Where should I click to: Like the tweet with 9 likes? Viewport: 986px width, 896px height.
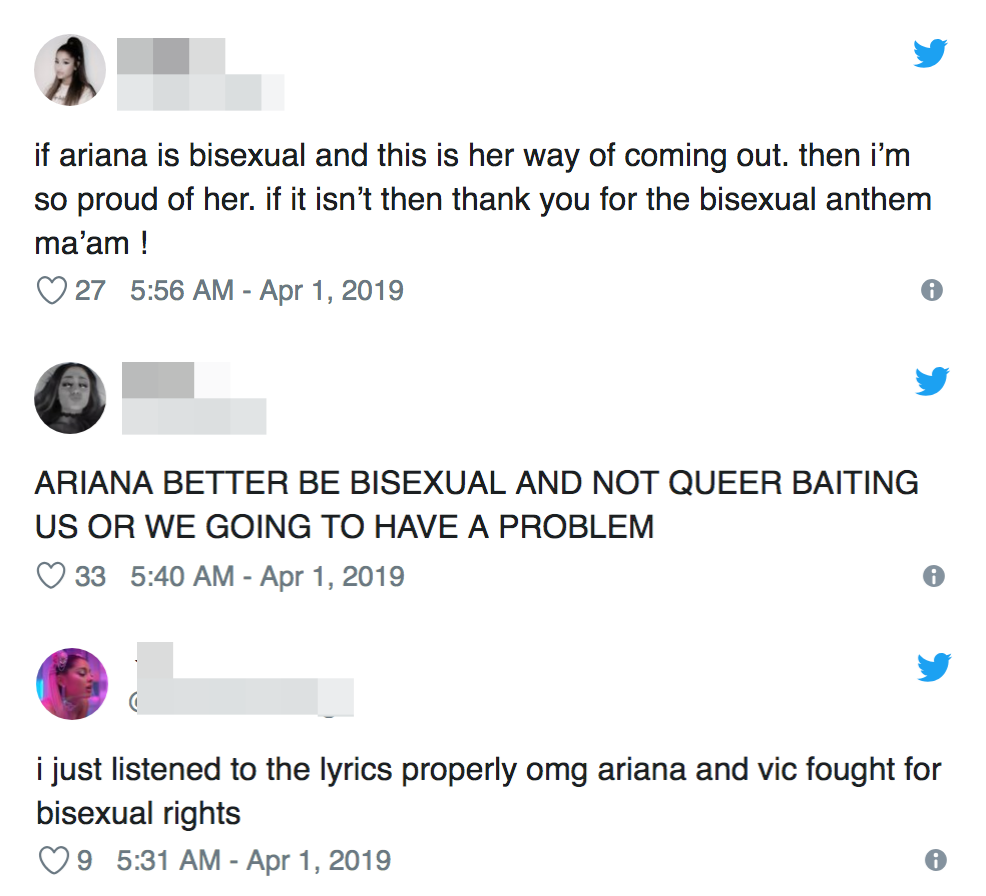click(53, 860)
